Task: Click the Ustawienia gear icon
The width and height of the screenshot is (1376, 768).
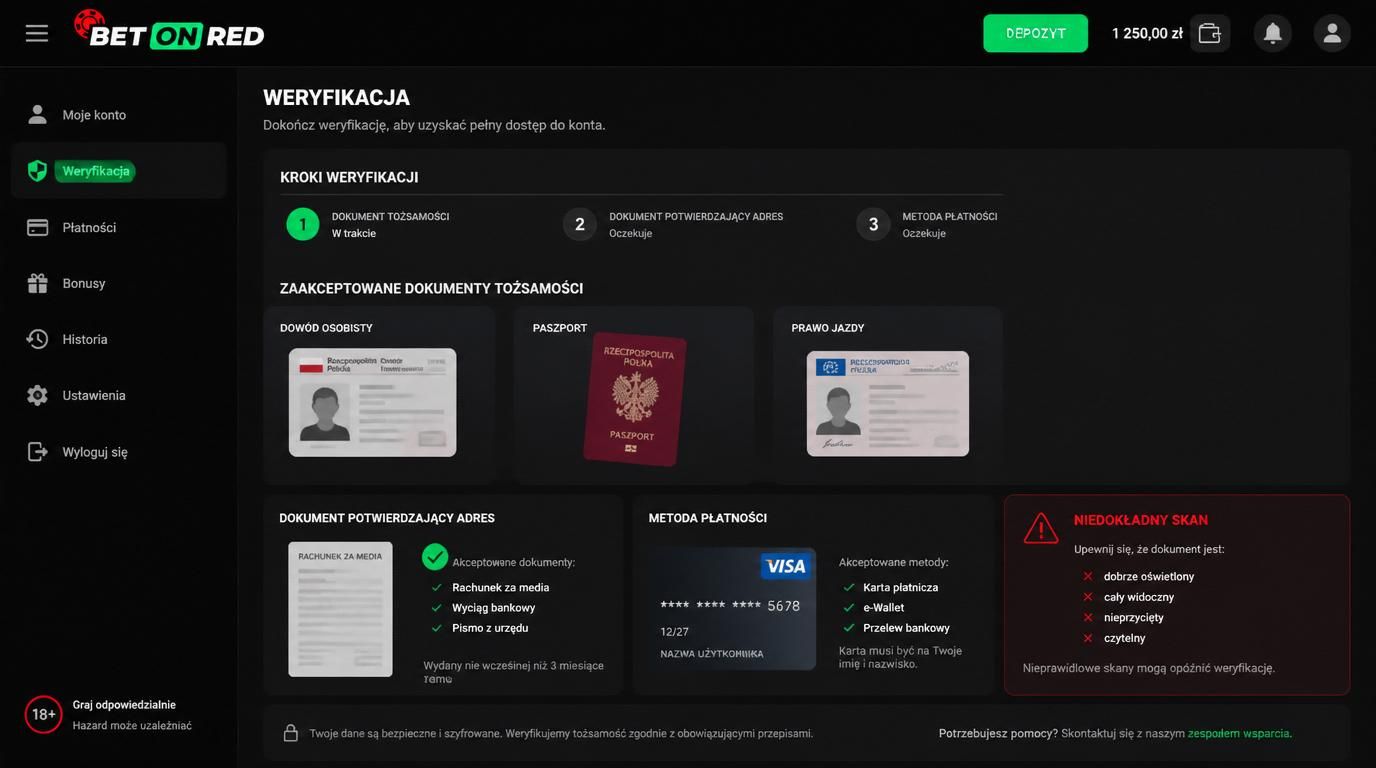Action: pos(37,395)
